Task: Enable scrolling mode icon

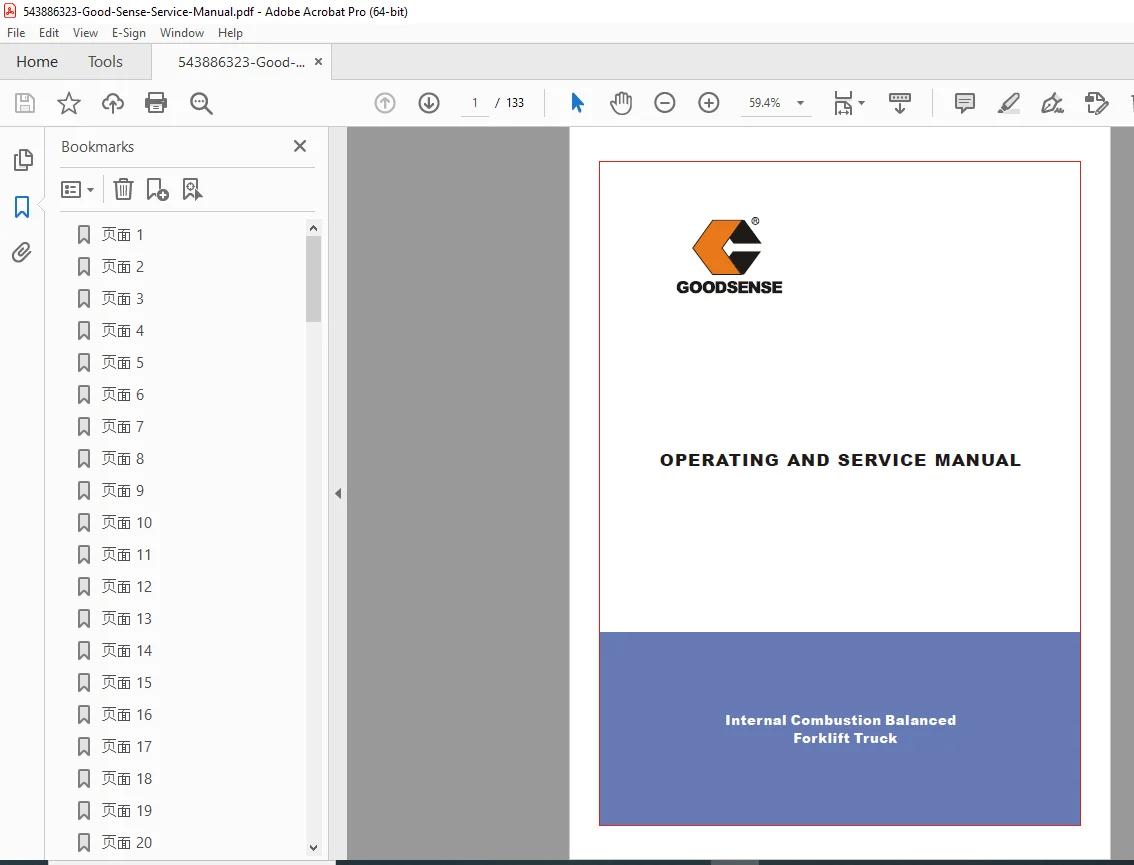Action: click(900, 103)
